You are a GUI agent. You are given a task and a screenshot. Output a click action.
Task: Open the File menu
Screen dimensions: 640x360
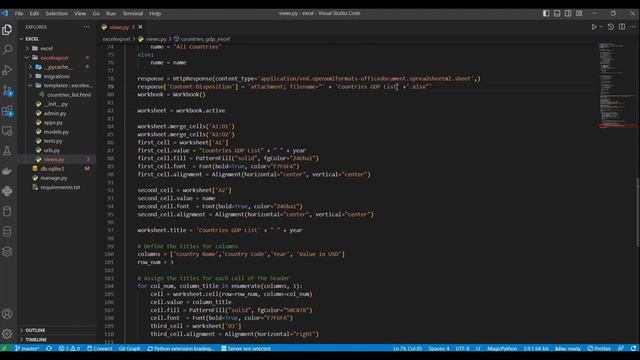pyautogui.click(x=19, y=13)
